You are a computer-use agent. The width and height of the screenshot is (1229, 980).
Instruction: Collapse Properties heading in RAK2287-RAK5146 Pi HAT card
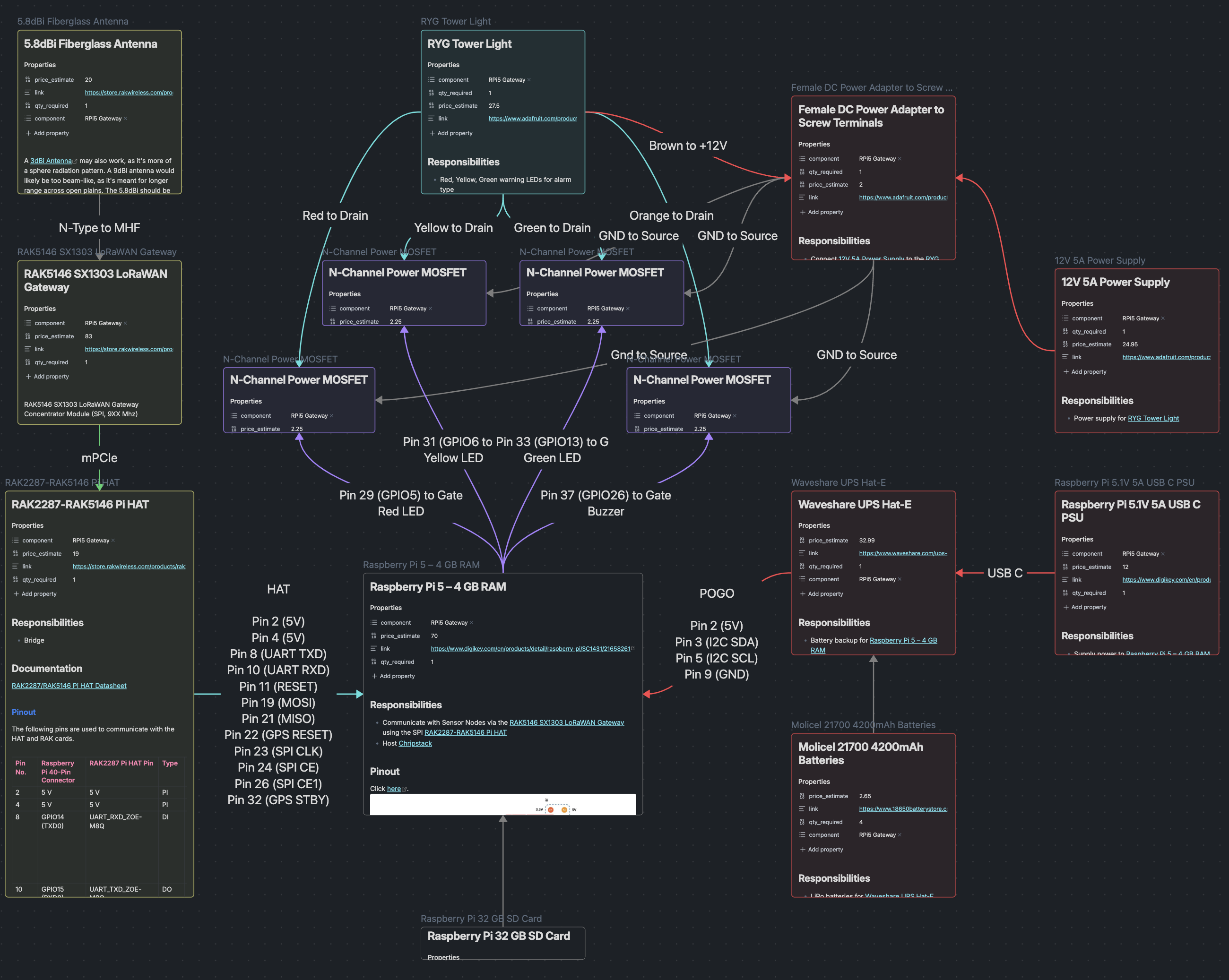pyautogui.click(x=27, y=525)
